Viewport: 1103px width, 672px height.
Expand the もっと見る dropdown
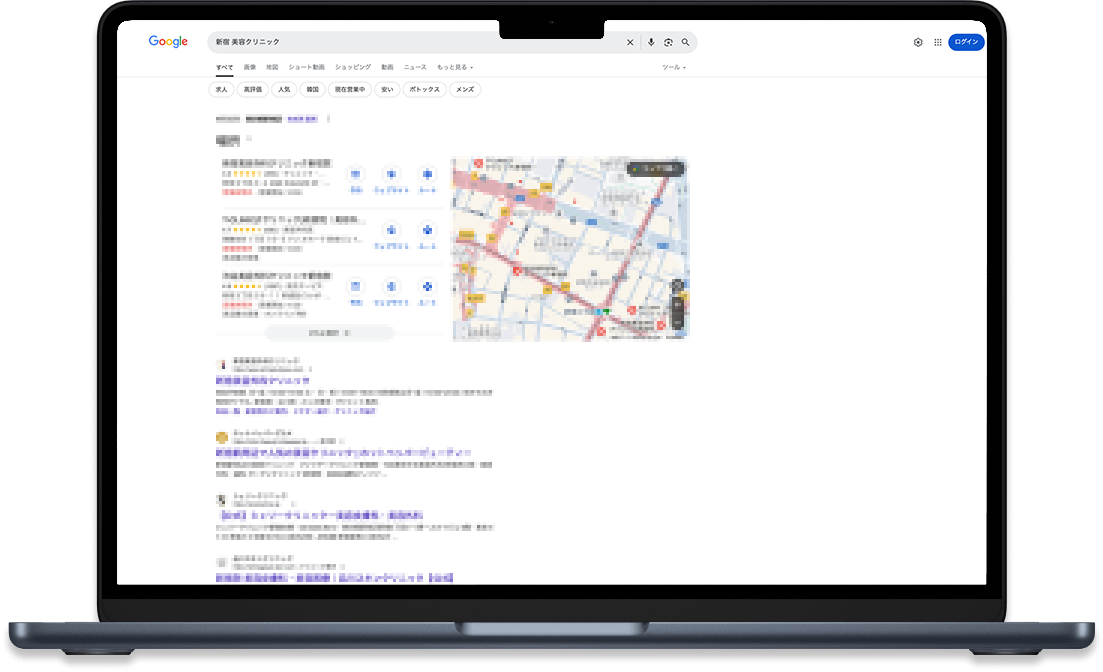click(455, 67)
